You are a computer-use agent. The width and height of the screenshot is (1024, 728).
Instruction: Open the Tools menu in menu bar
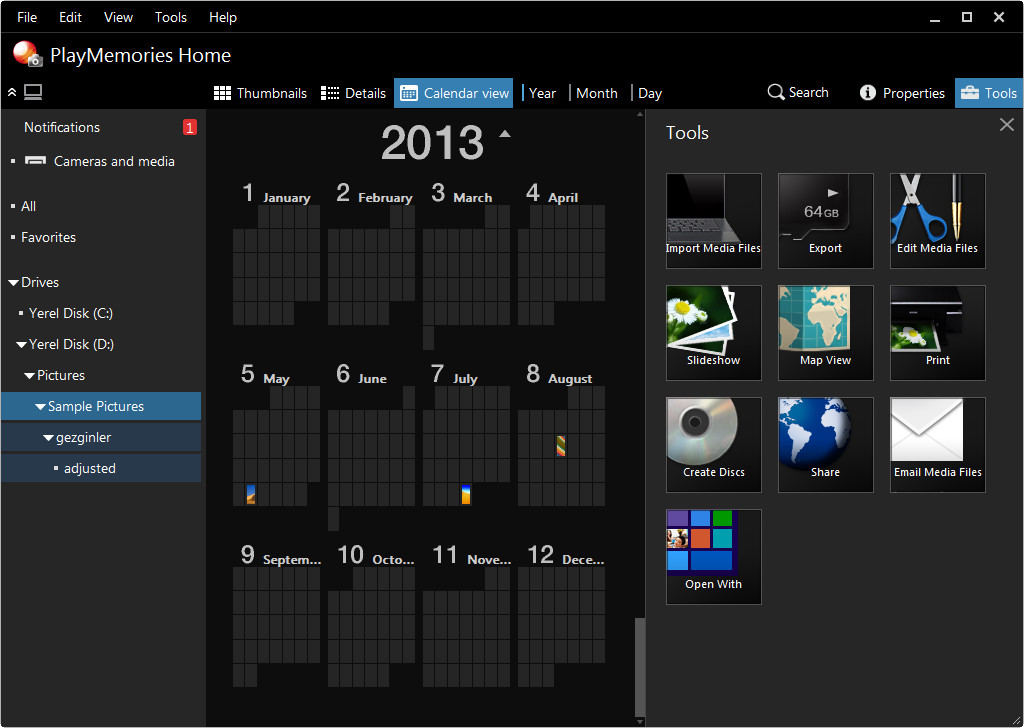pyautogui.click(x=170, y=18)
